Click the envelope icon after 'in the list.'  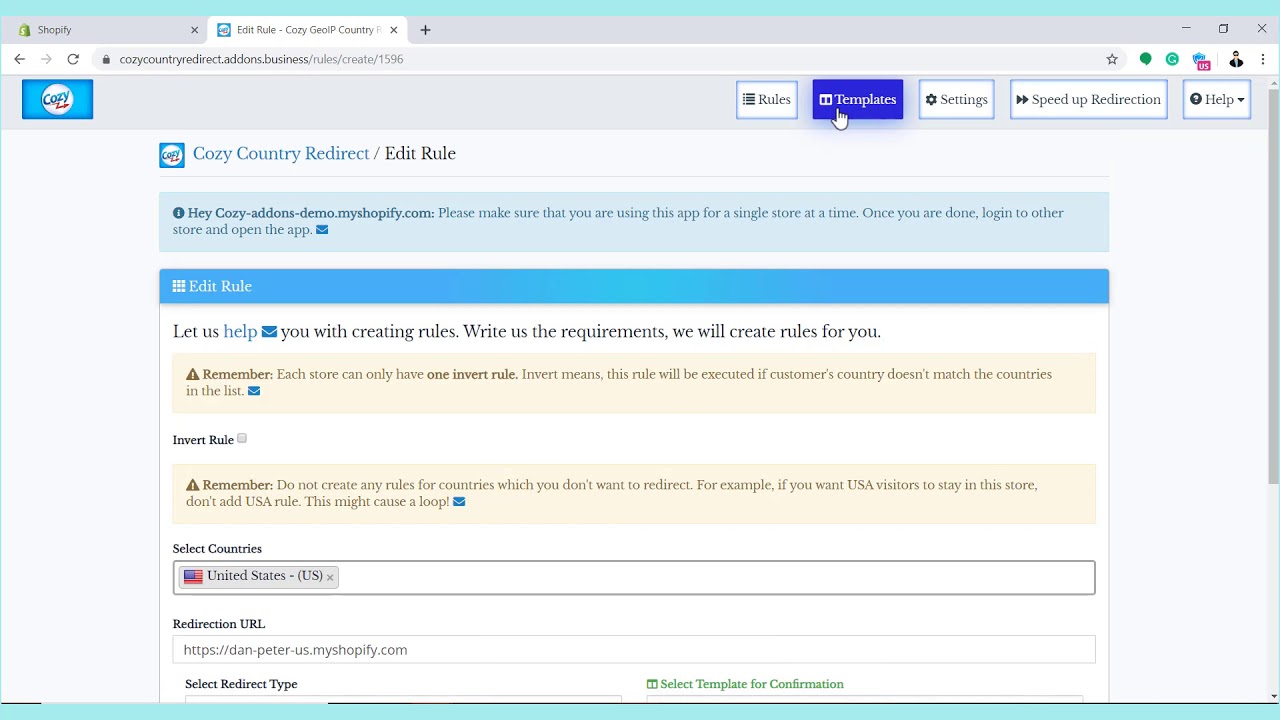tap(254, 391)
